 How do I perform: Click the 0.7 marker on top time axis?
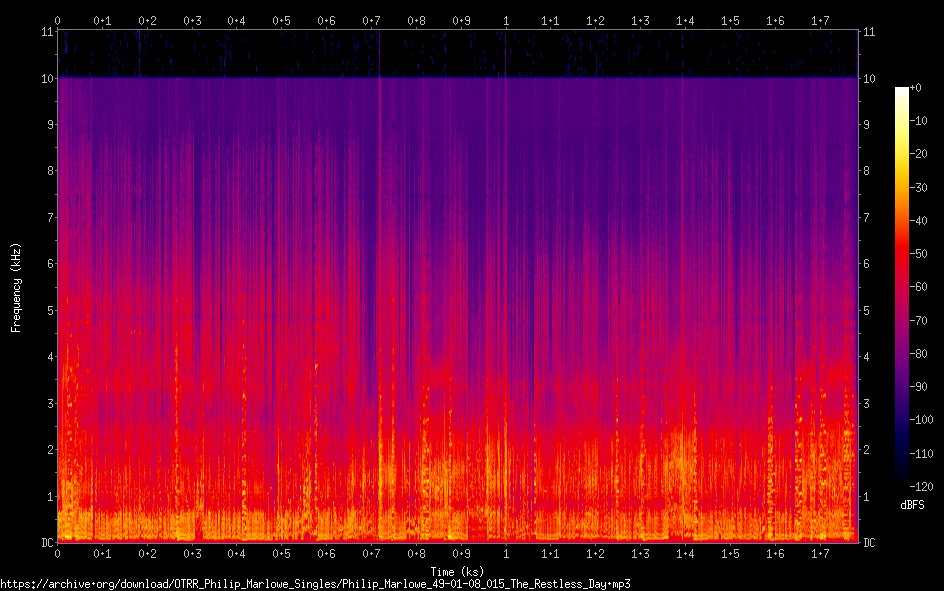click(371, 20)
